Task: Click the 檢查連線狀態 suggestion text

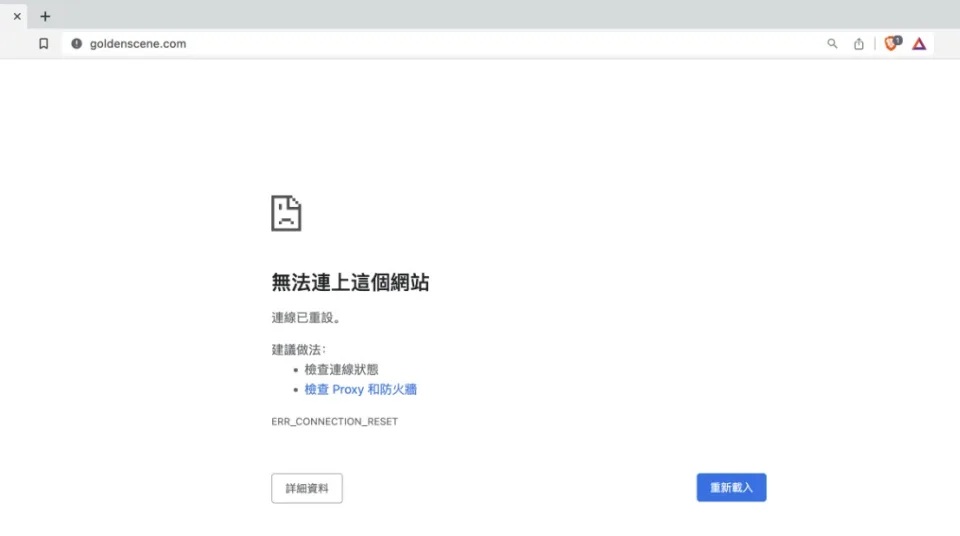Action: (x=341, y=369)
